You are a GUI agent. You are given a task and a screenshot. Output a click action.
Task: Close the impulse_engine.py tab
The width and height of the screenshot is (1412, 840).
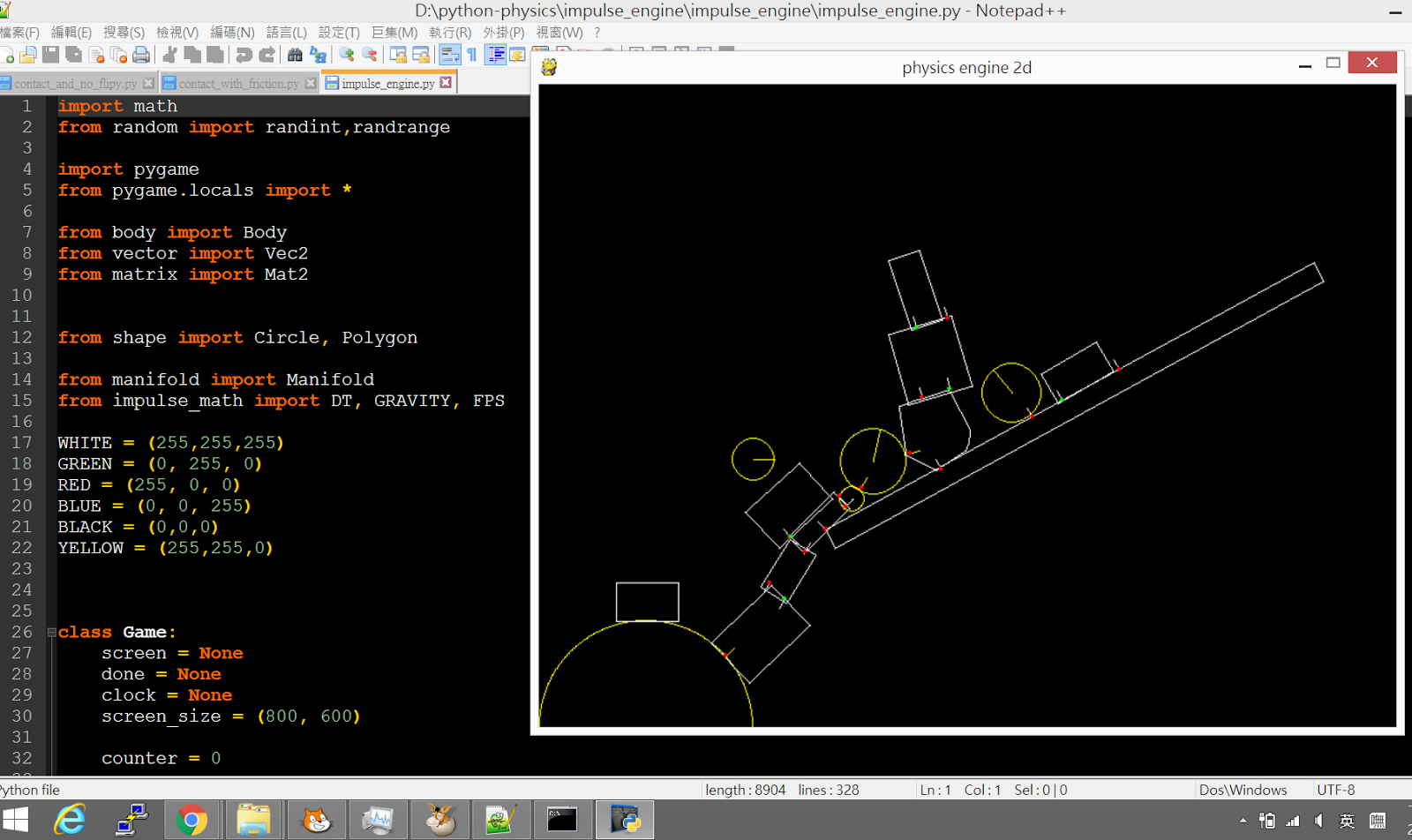click(x=446, y=82)
